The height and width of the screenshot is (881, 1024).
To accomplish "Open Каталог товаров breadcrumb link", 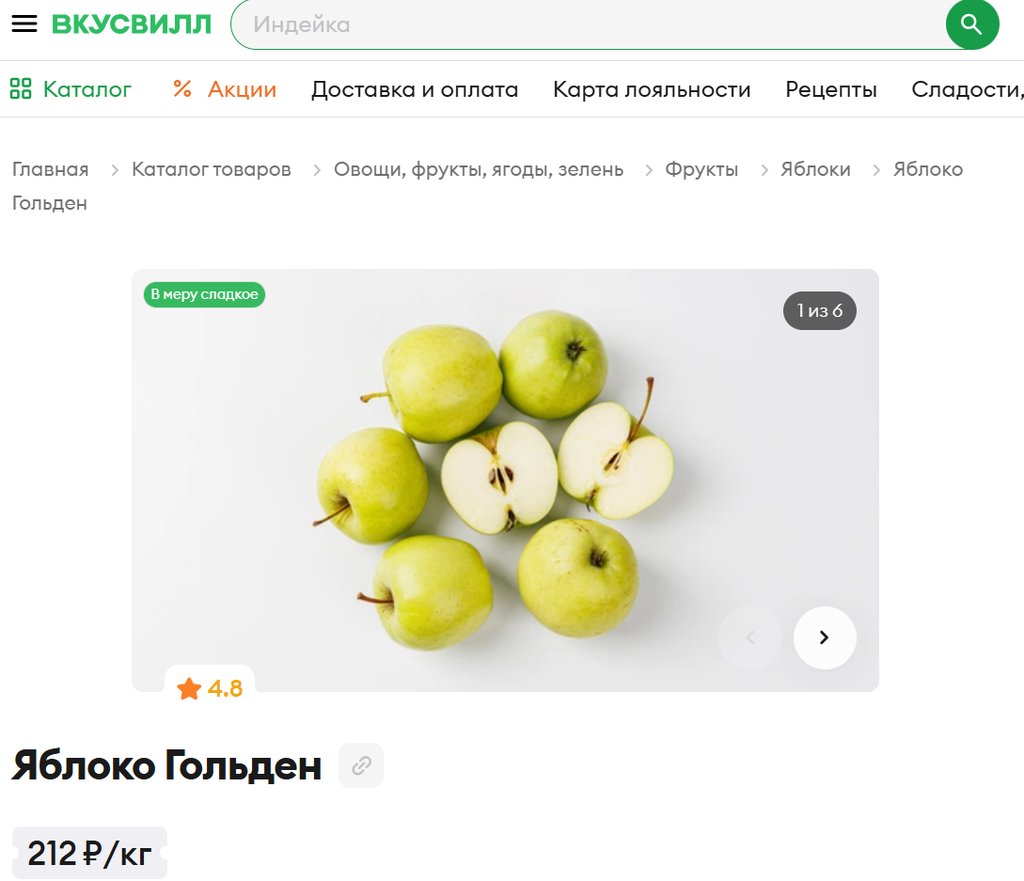I will 211,170.
